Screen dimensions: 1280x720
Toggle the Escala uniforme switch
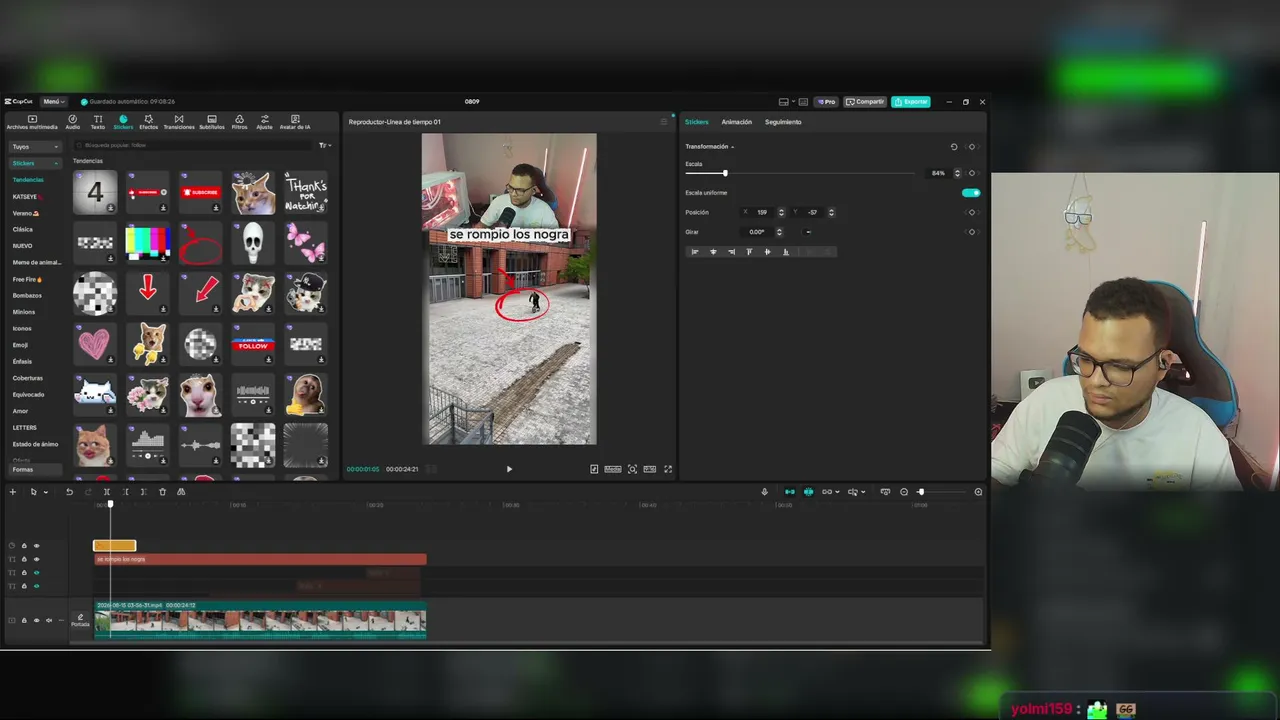coord(971,193)
